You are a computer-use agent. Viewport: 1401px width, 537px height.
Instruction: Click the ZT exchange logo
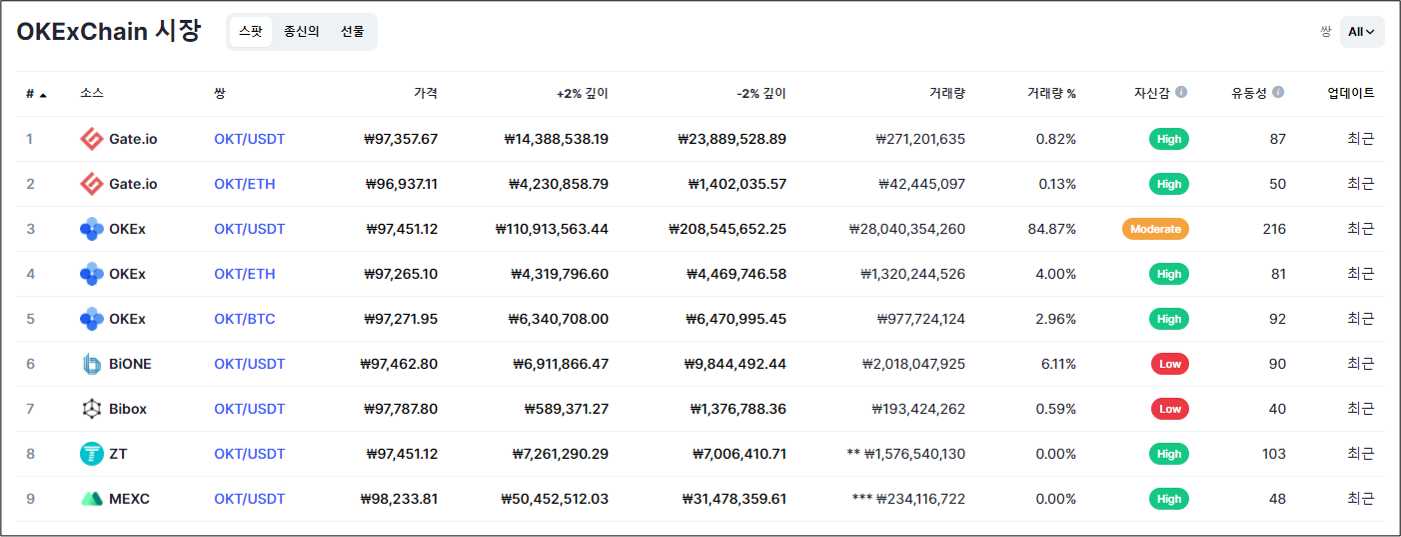[92, 454]
